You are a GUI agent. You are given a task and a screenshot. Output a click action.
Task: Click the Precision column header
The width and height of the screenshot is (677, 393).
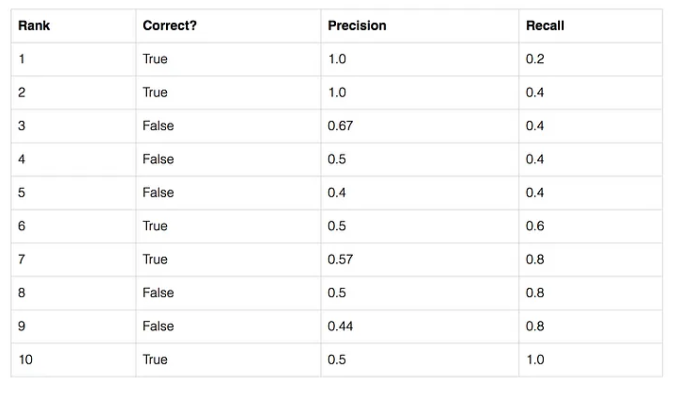(x=357, y=25)
